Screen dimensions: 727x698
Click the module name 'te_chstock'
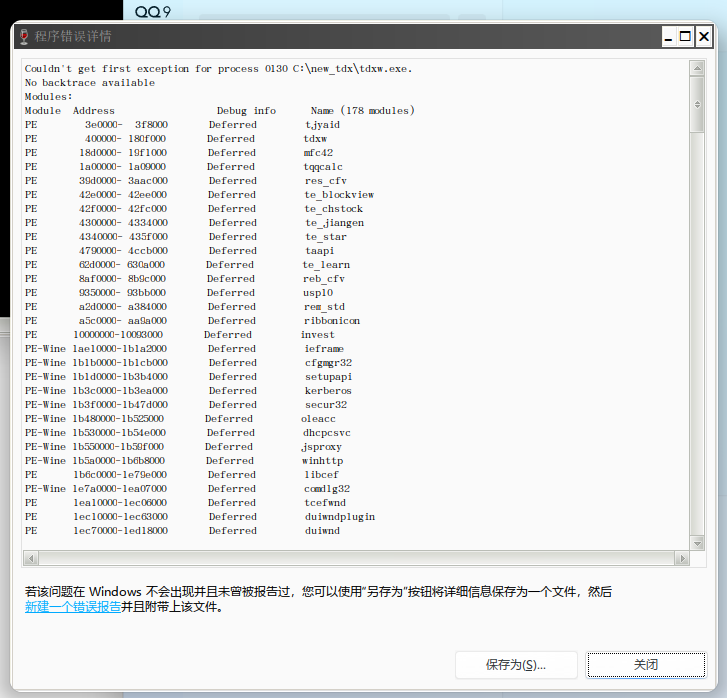pyautogui.click(x=333, y=209)
